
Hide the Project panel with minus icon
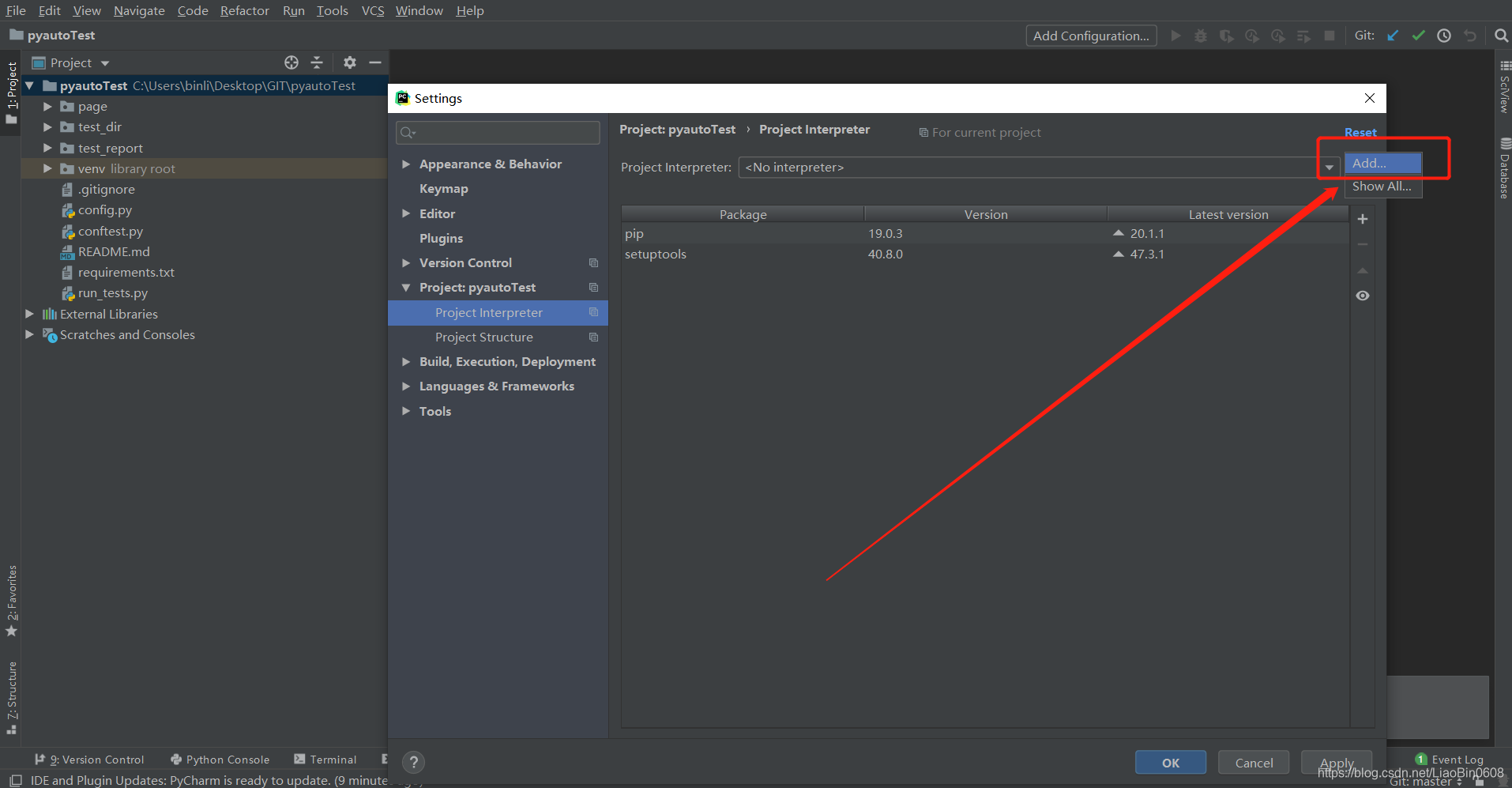pyautogui.click(x=375, y=62)
